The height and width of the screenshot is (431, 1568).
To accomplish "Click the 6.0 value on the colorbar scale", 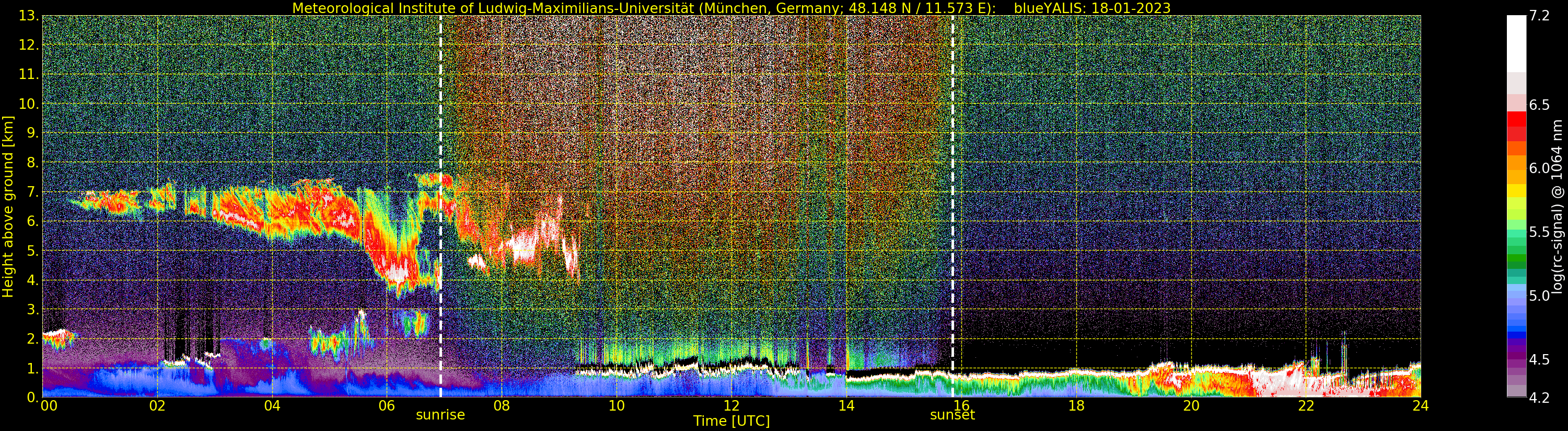I will tap(1540, 168).
